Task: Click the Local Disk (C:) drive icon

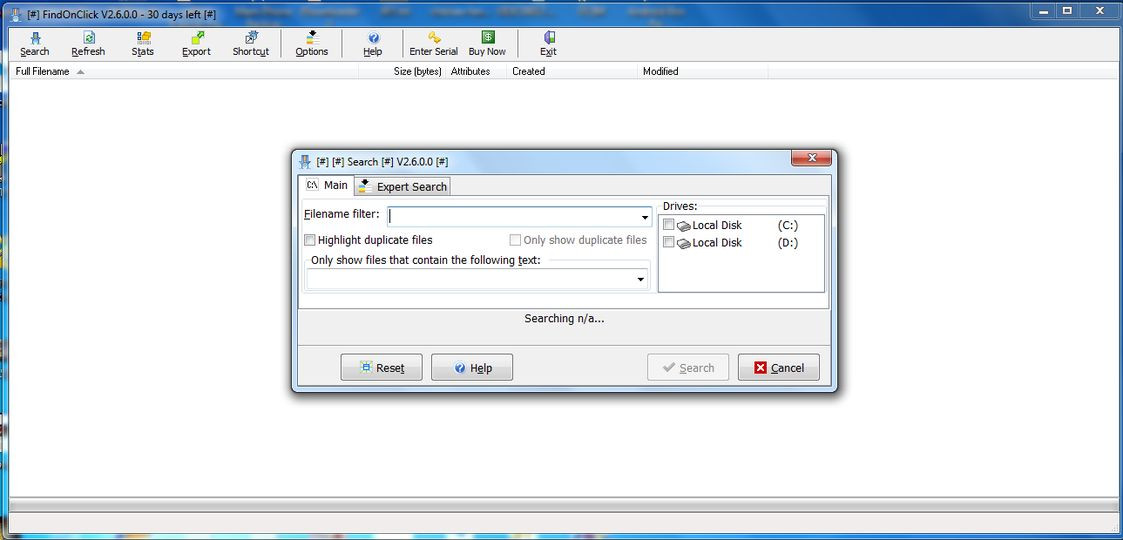Action: pos(683,226)
